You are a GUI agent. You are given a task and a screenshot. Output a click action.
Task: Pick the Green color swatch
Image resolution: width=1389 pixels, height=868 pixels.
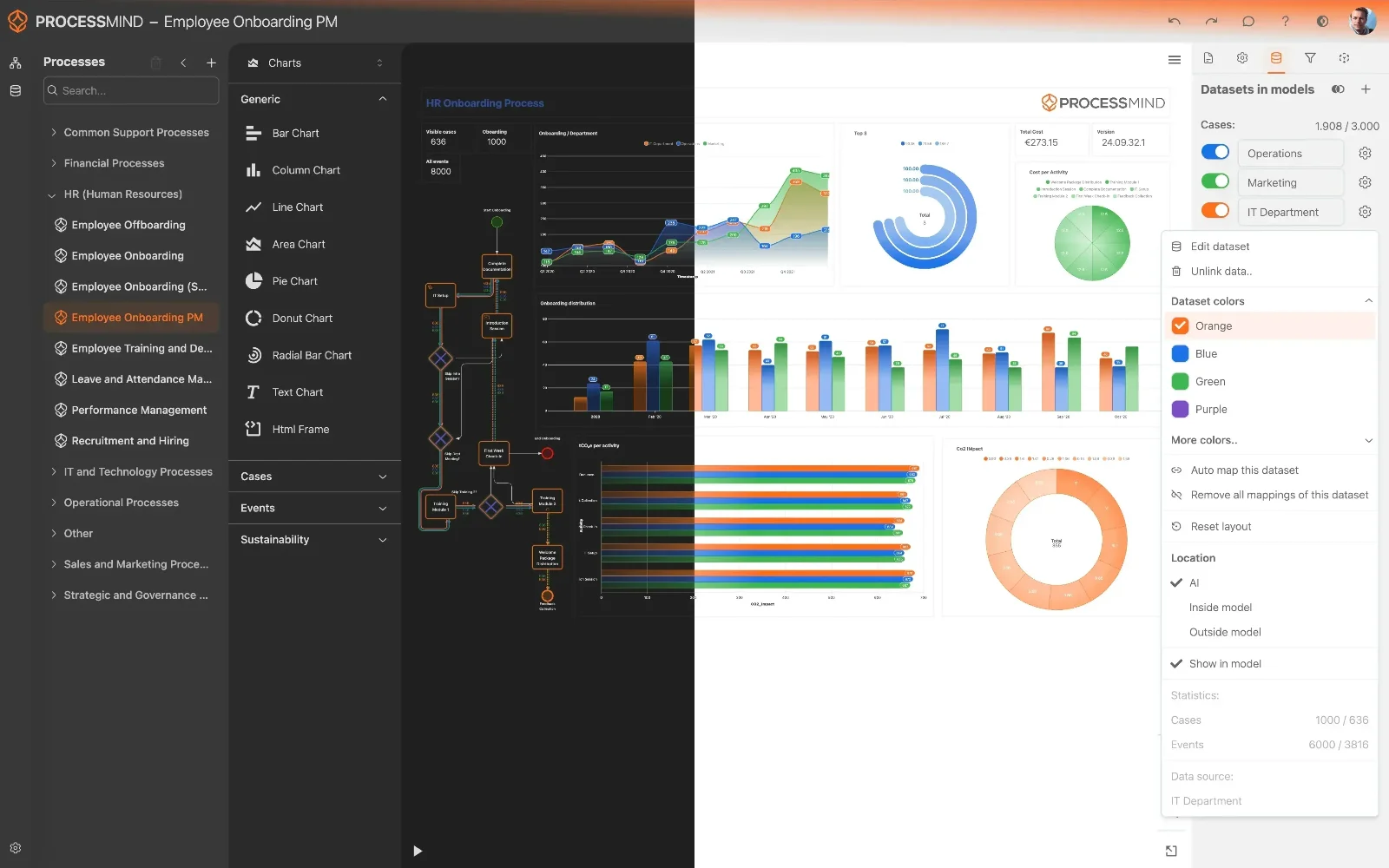pyautogui.click(x=1180, y=381)
